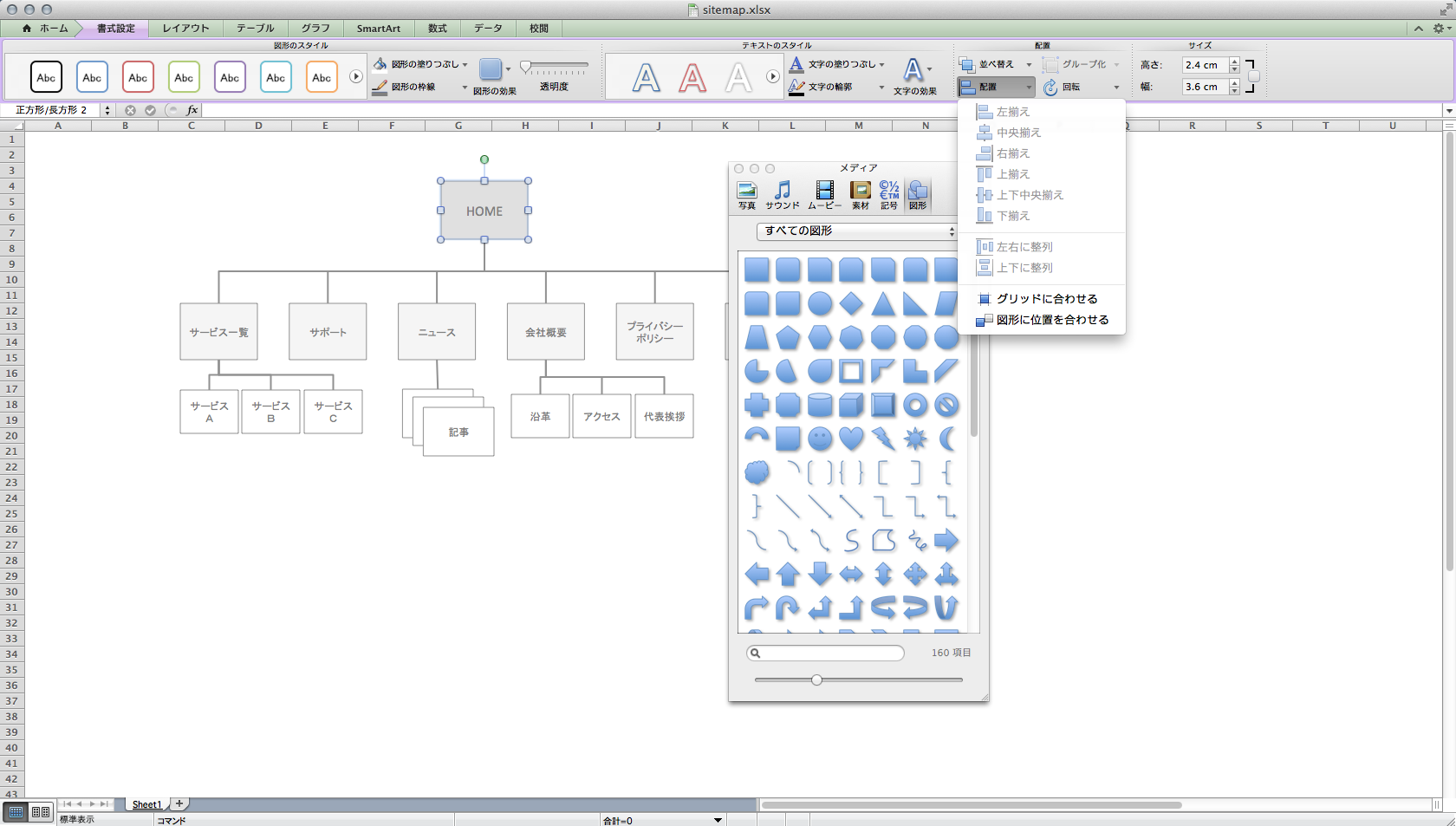Select the ムービー filmstrip icon

824,192
